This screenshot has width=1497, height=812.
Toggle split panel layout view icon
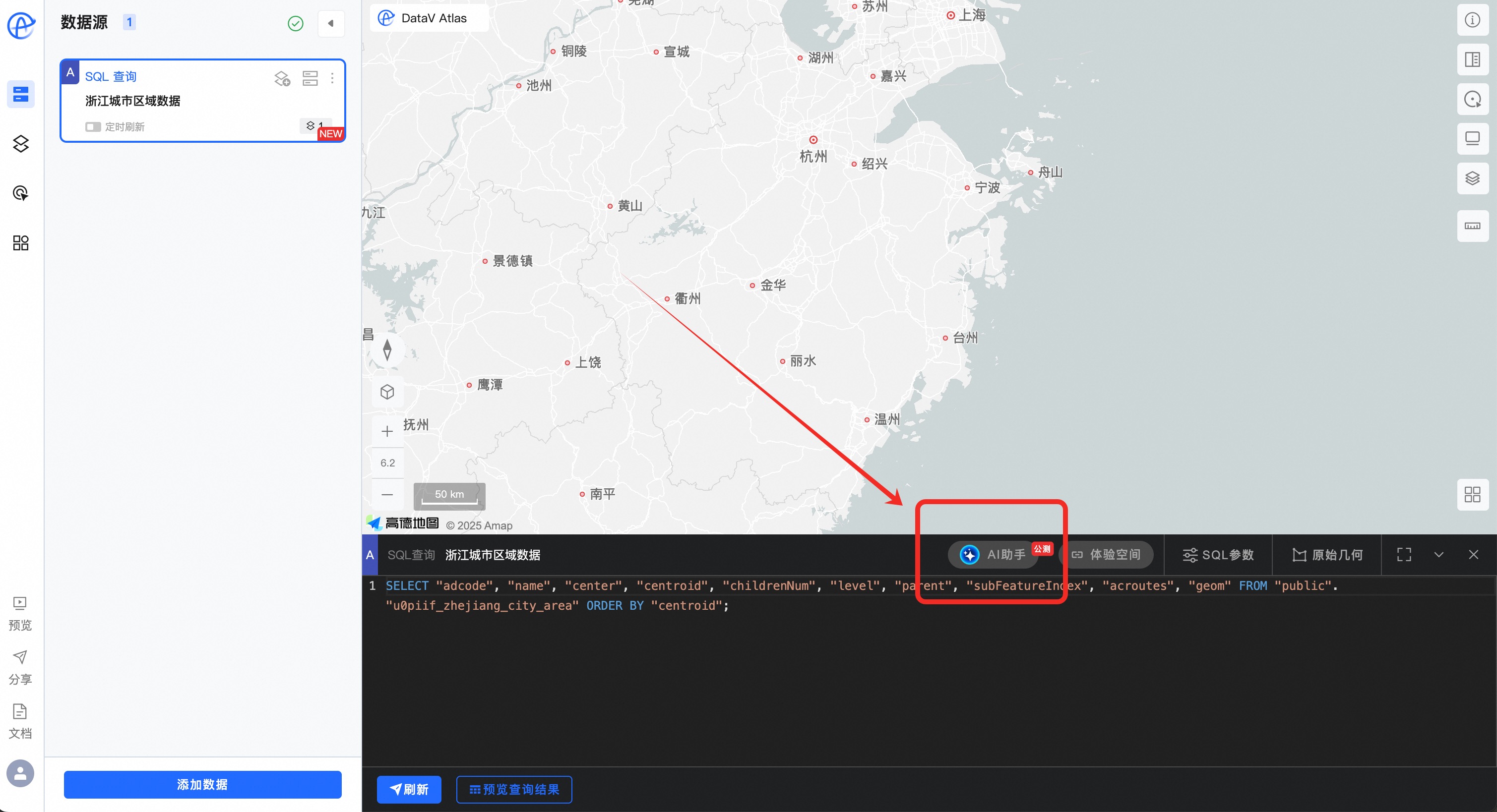(1472, 60)
